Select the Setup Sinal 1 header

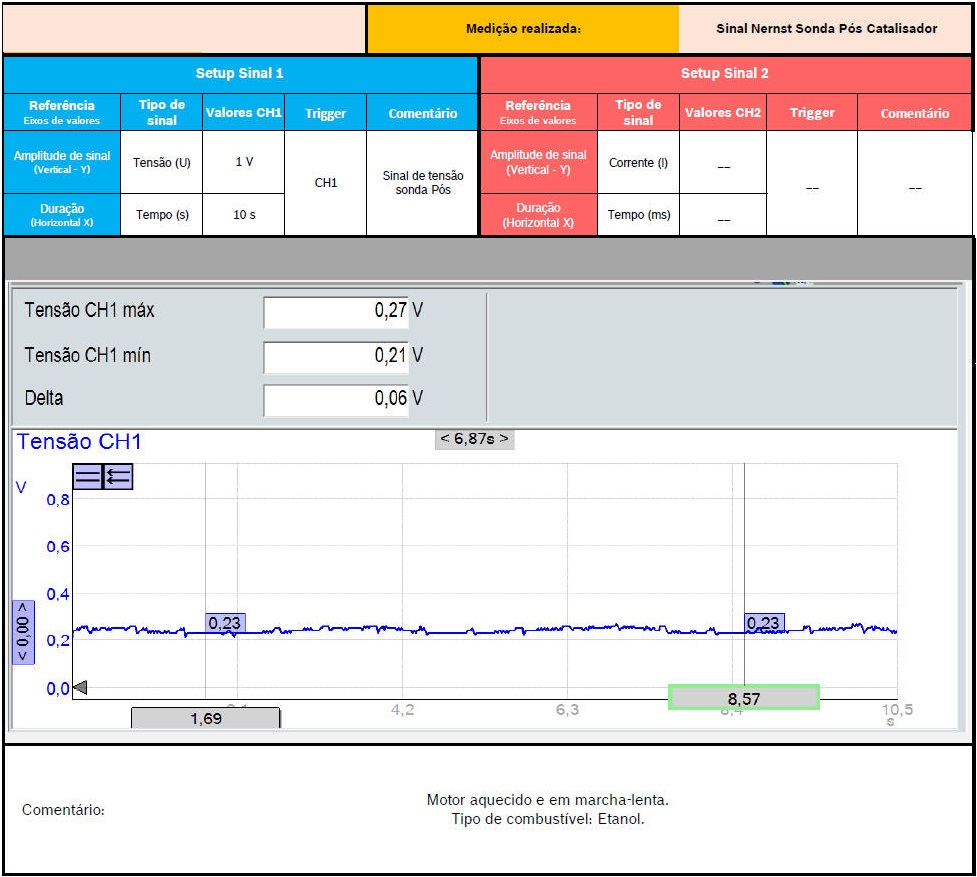pos(240,74)
